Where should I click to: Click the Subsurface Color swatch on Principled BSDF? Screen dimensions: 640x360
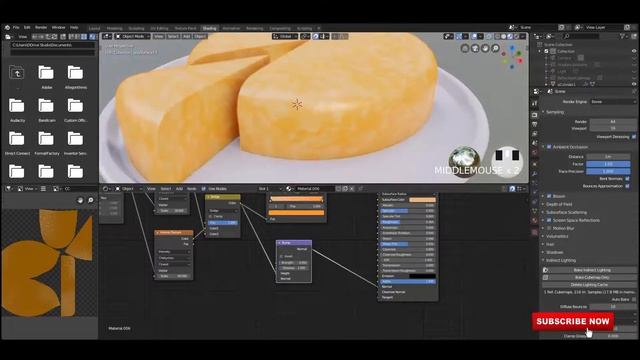422,200
